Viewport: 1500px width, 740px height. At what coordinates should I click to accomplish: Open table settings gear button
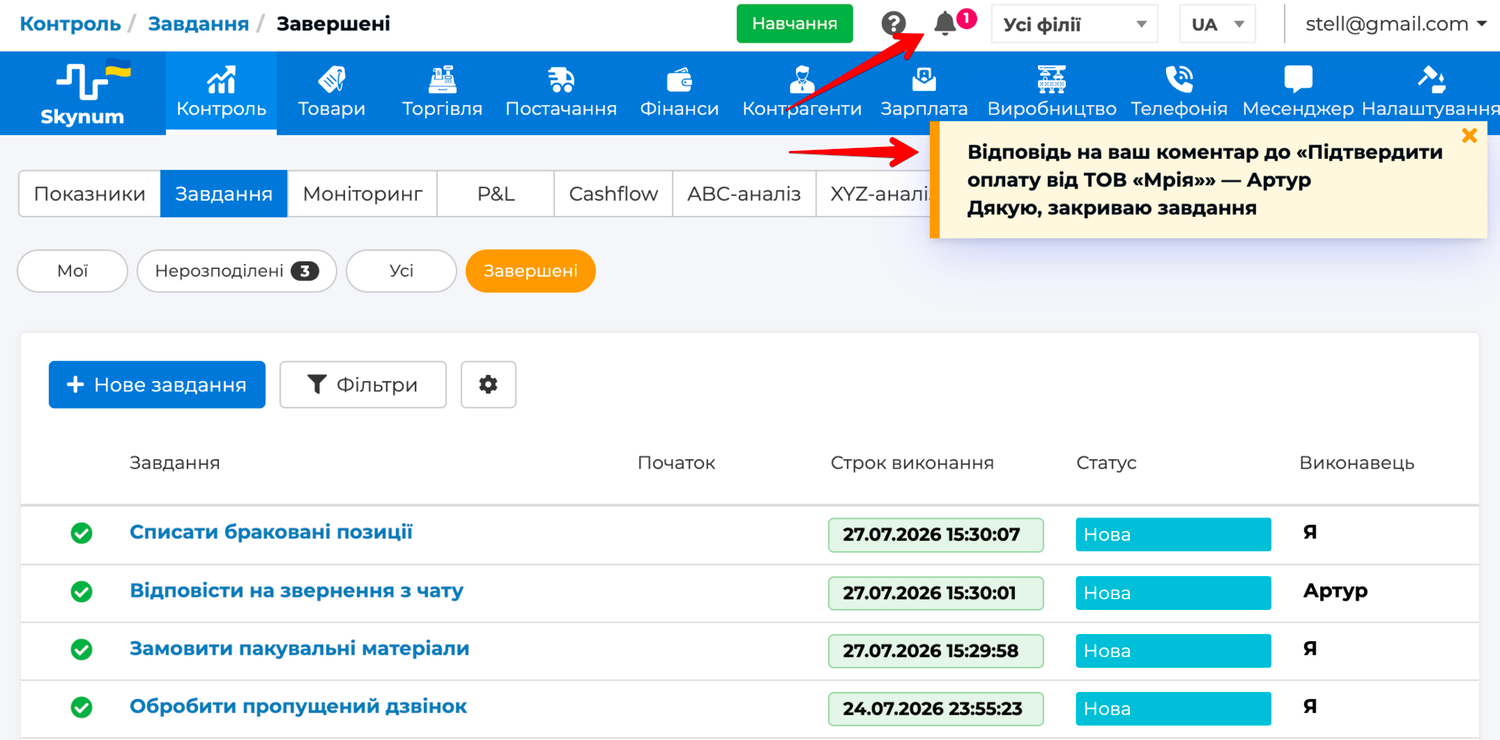tap(488, 385)
